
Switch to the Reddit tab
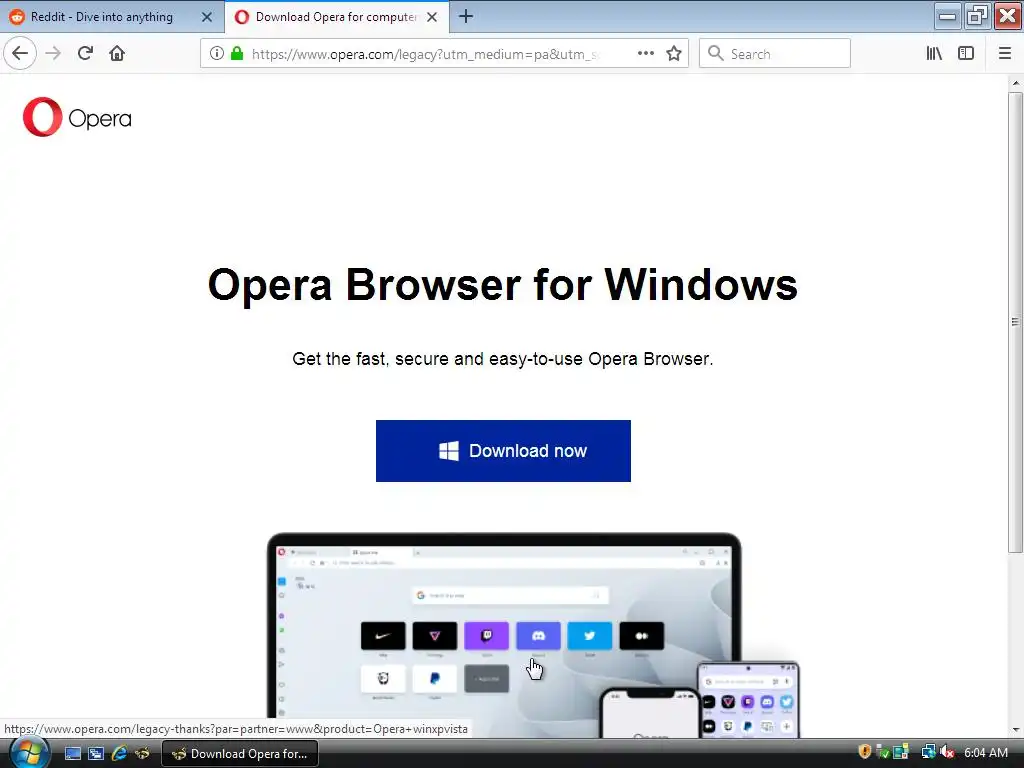point(102,17)
